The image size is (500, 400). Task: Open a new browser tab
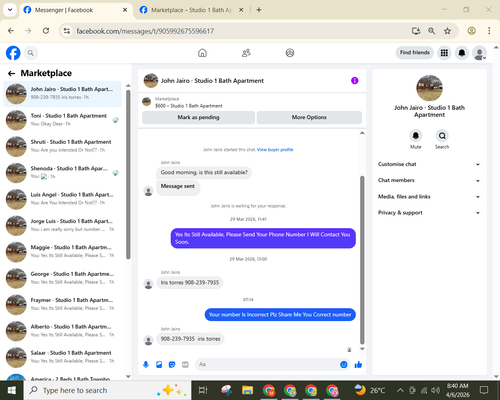259,10
